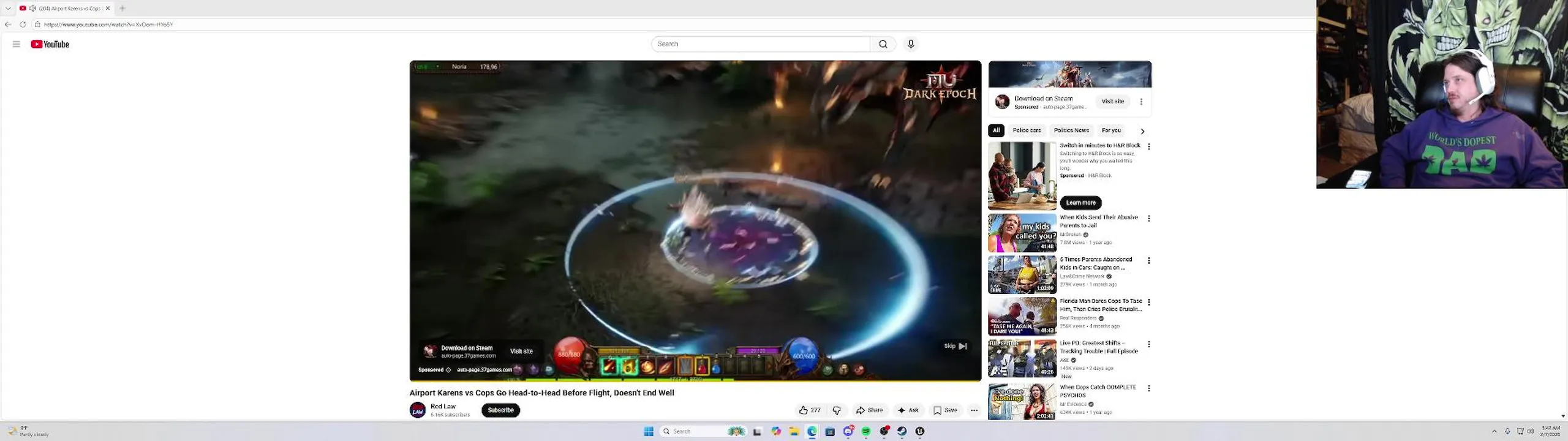The width and height of the screenshot is (1568, 441).
Task: Open Florida Man Dares Cops To Tase Him video
Action: 1101,305
